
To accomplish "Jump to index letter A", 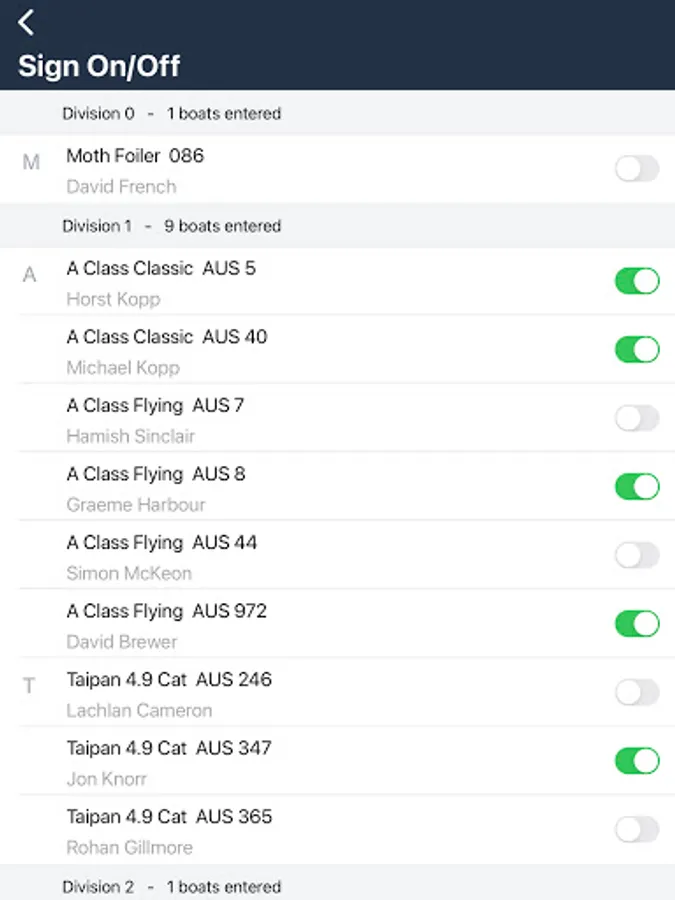I will [x=29, y=274].
